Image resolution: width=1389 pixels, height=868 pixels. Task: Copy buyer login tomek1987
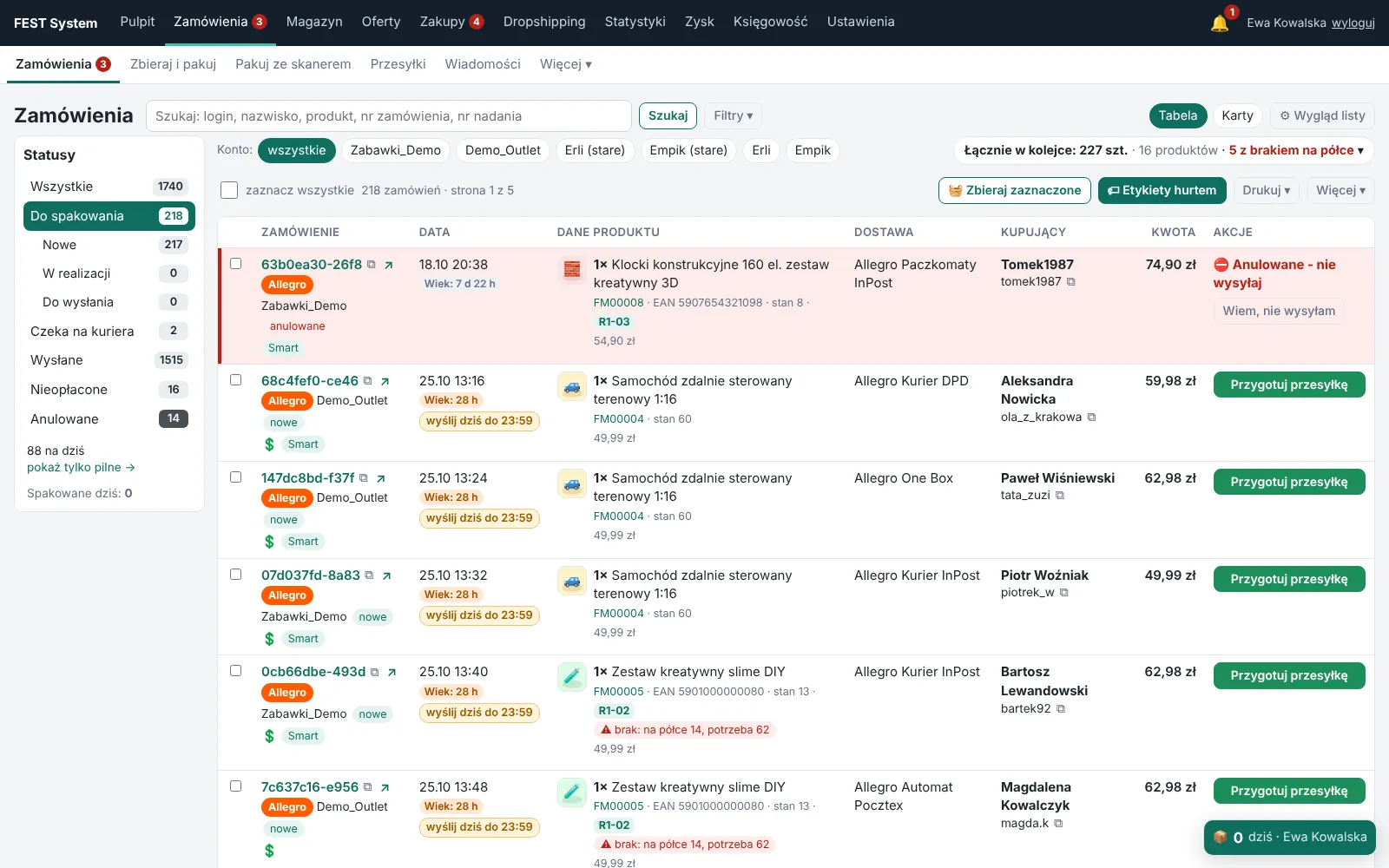[x=1071, y=282]
